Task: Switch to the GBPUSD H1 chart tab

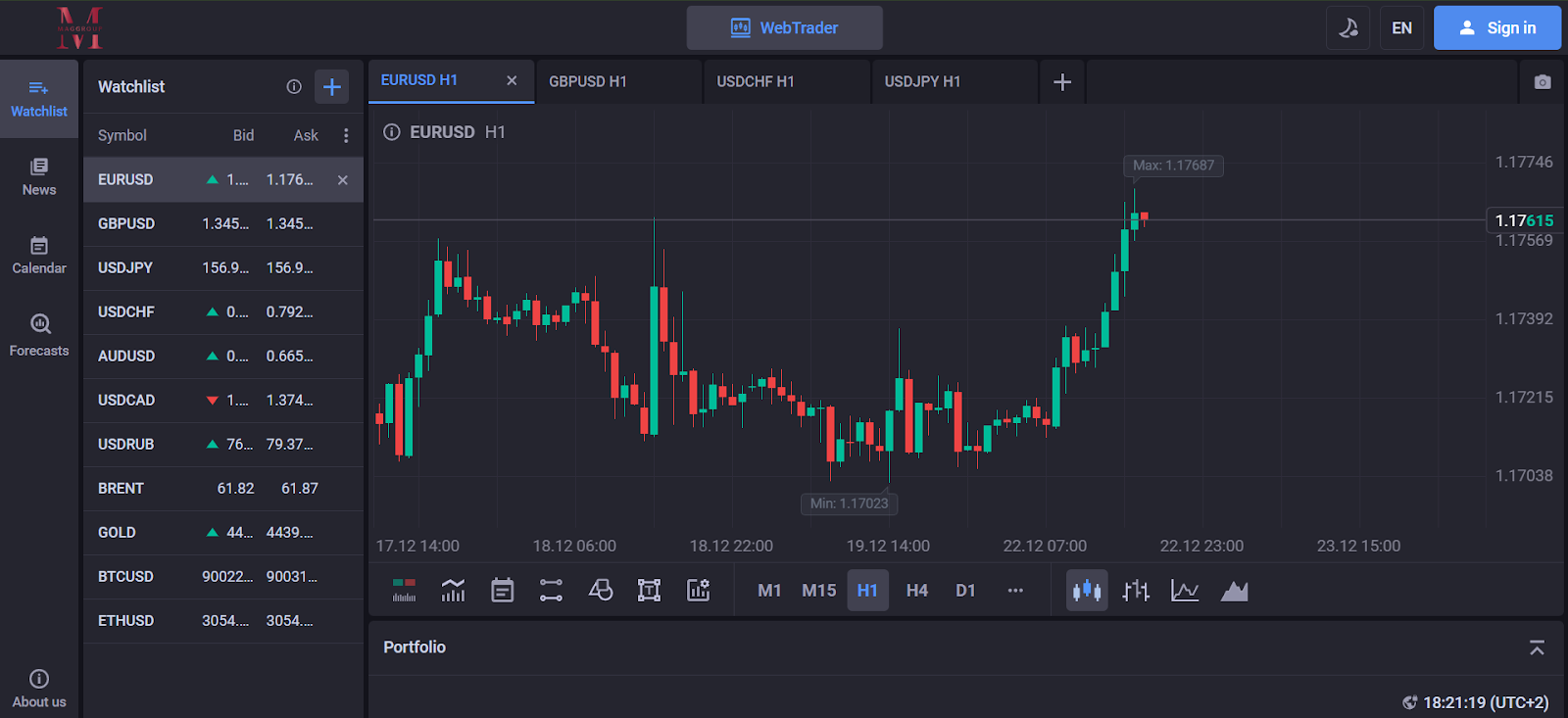Action: pyautogui.click(x=588, y=81)
